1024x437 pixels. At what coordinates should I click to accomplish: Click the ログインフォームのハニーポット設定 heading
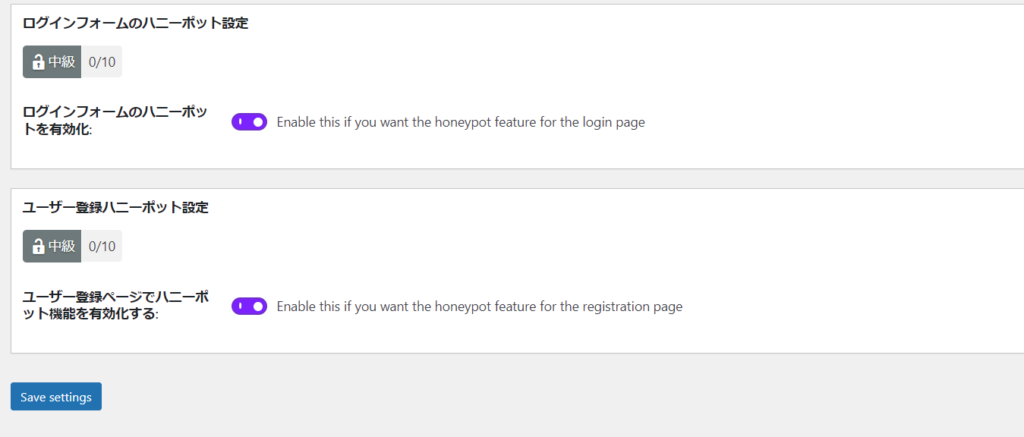pos(135,24)
